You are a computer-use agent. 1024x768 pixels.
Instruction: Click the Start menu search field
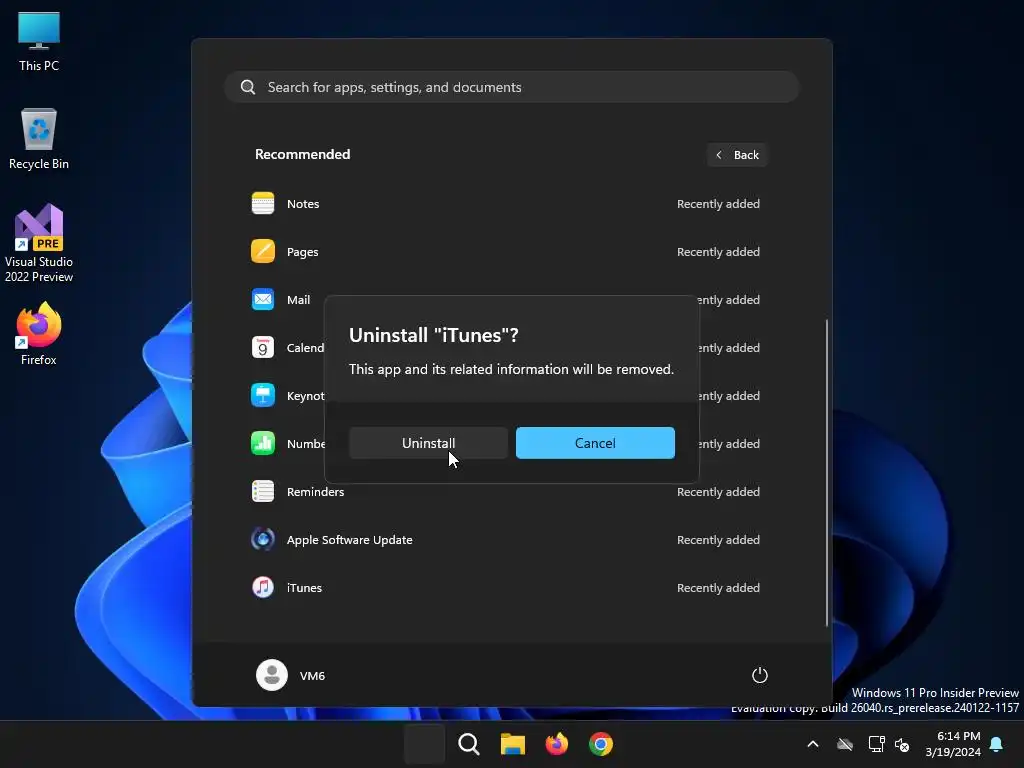(x=512, y=87)
